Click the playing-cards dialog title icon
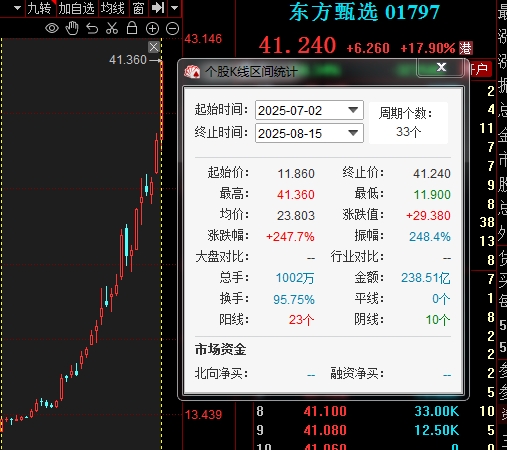The image size is (507, 450). click(x=192, y=71)
